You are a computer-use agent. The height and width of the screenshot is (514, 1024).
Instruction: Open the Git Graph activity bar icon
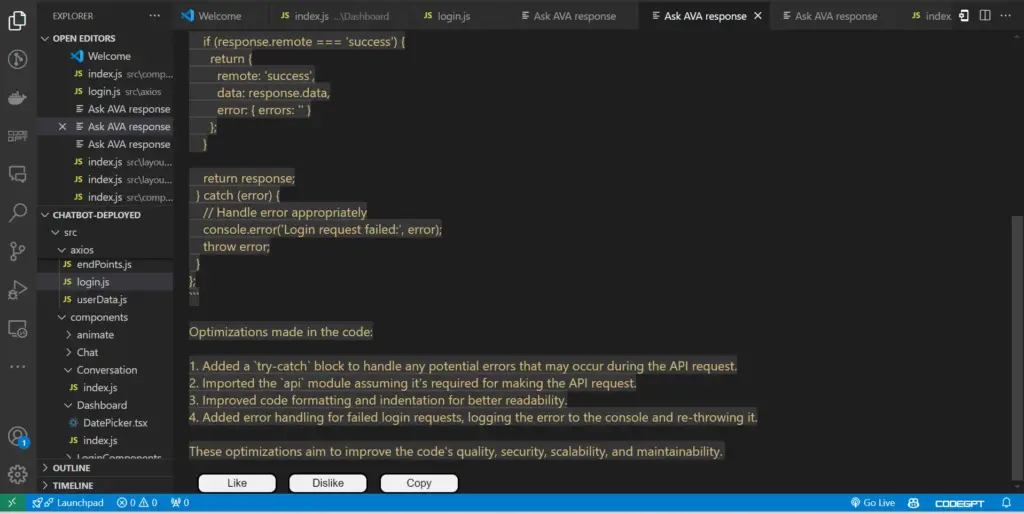coord(18,59)
